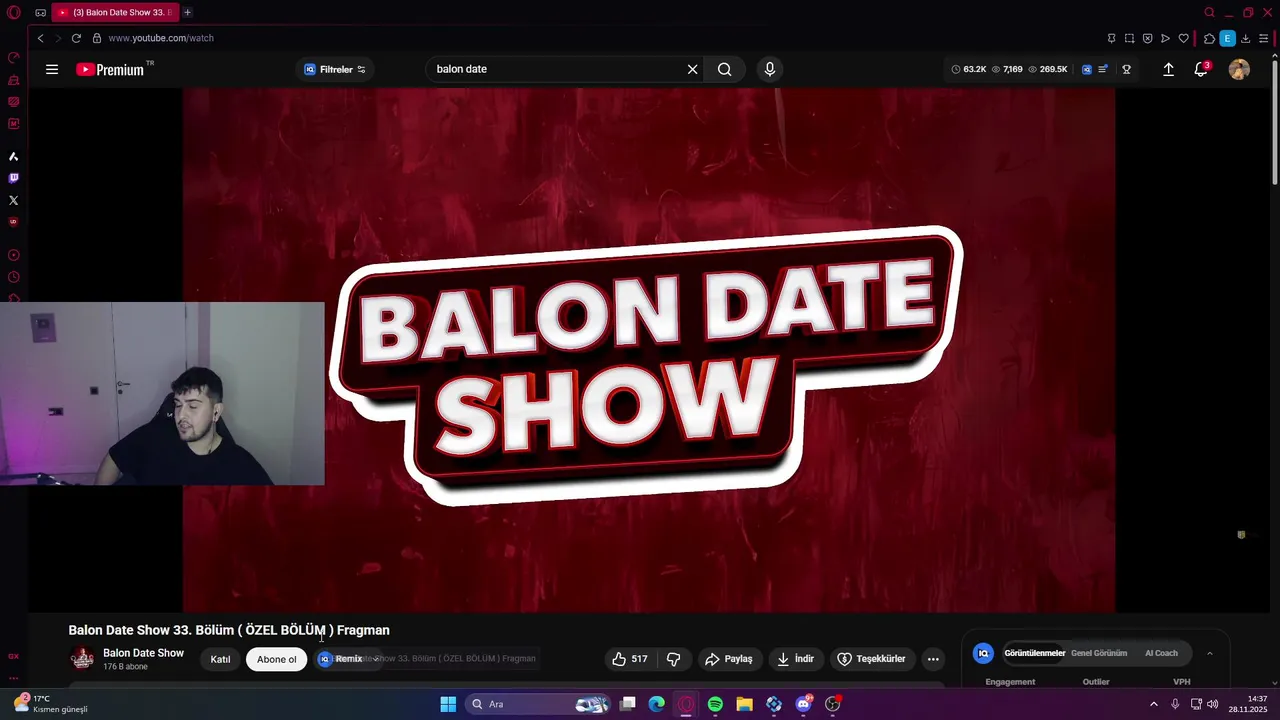This screenshot has height=720, width=1280.
Task: Go to YouTube Premium home logo
Action: coord(110,70)
